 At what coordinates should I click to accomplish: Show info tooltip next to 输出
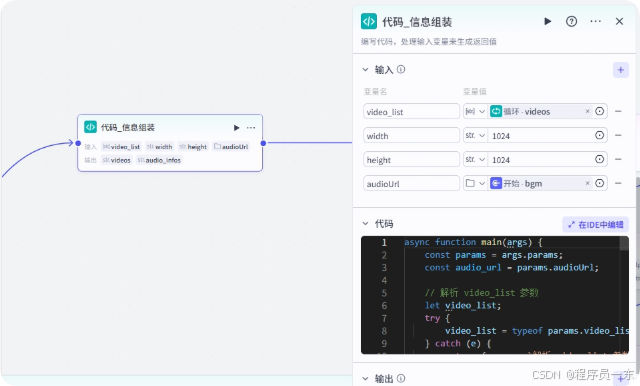[401, 378]
